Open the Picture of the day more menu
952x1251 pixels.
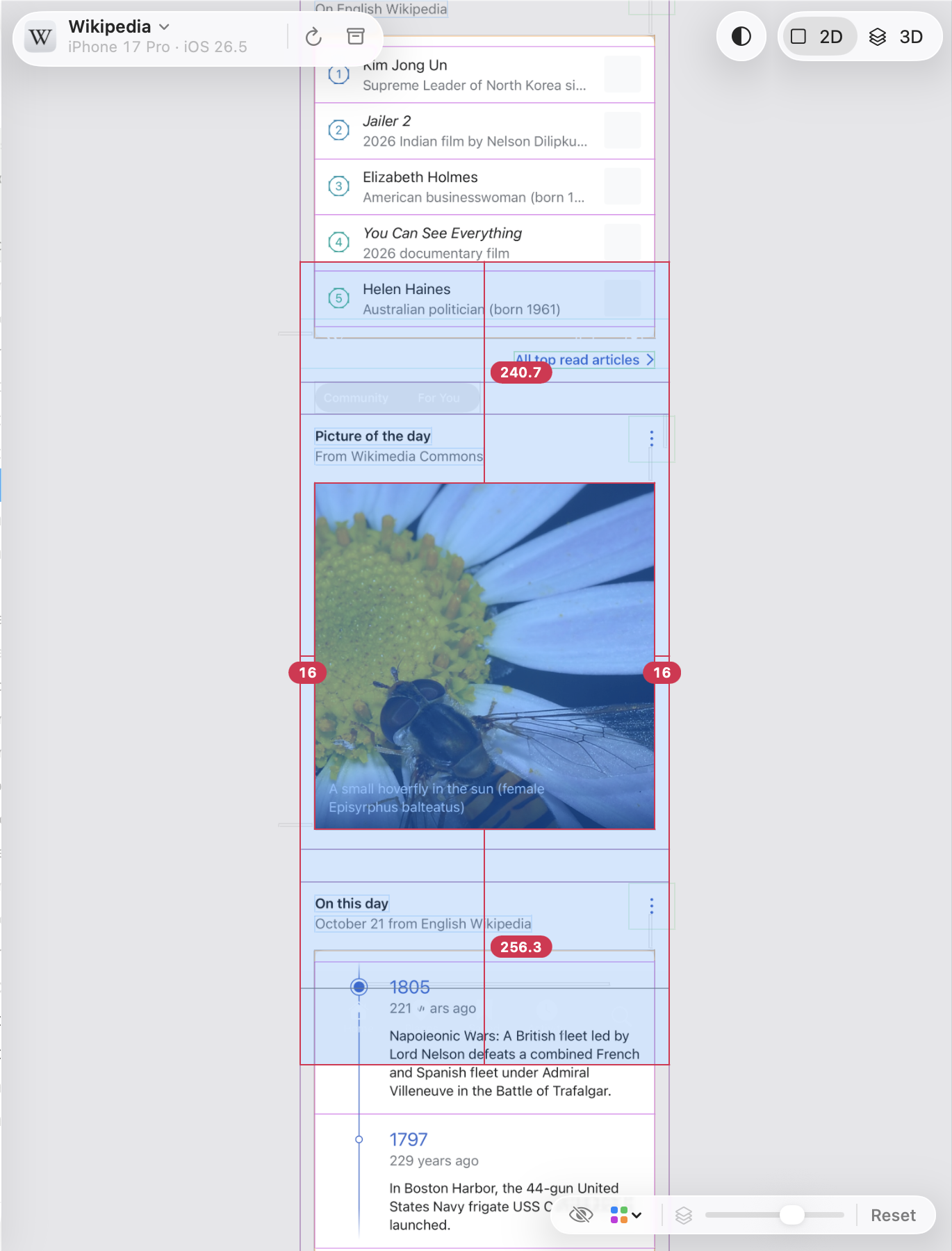pyautogui.click(x=651, y=438)
